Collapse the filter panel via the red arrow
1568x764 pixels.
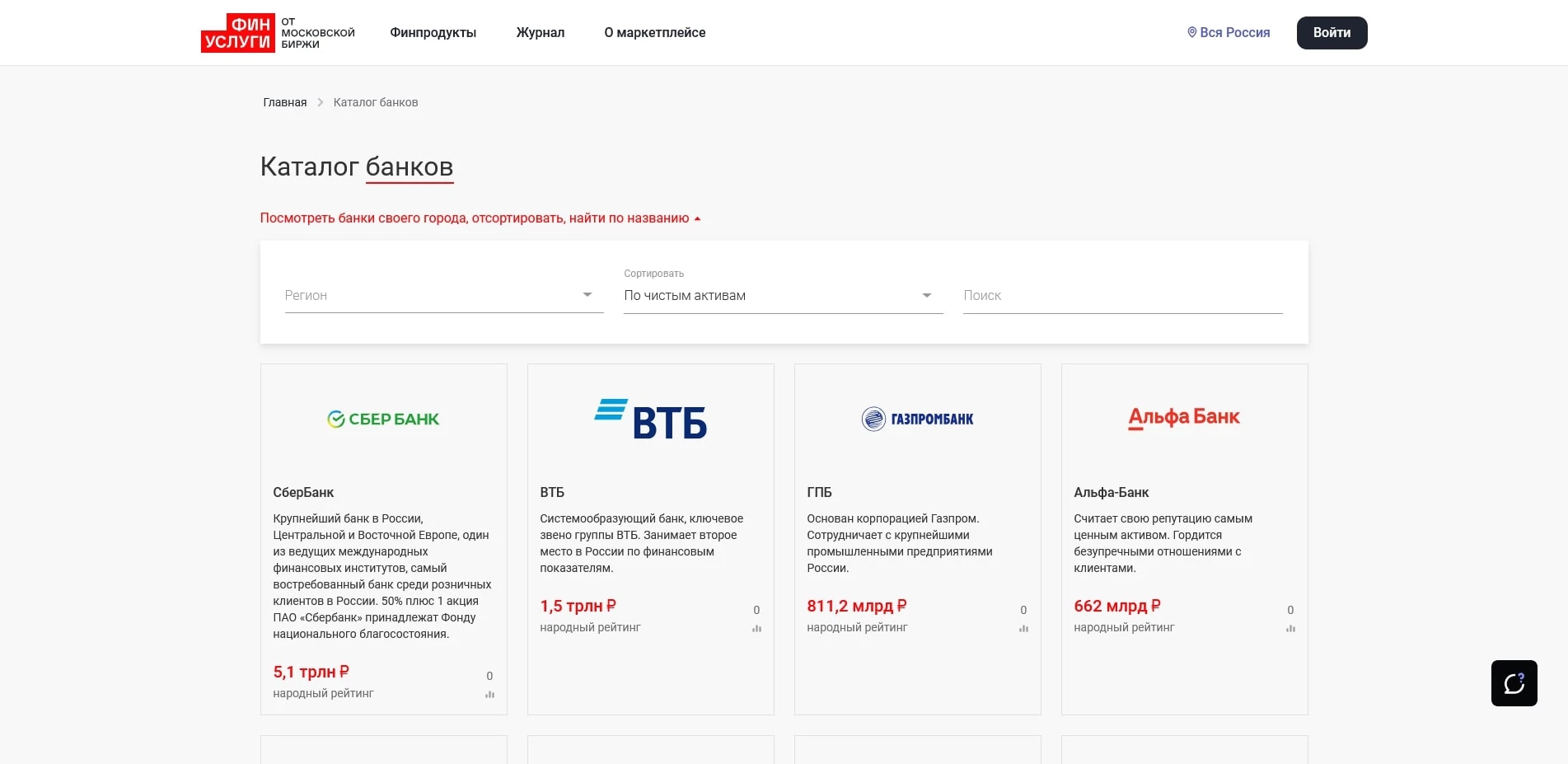click(696, 218)
